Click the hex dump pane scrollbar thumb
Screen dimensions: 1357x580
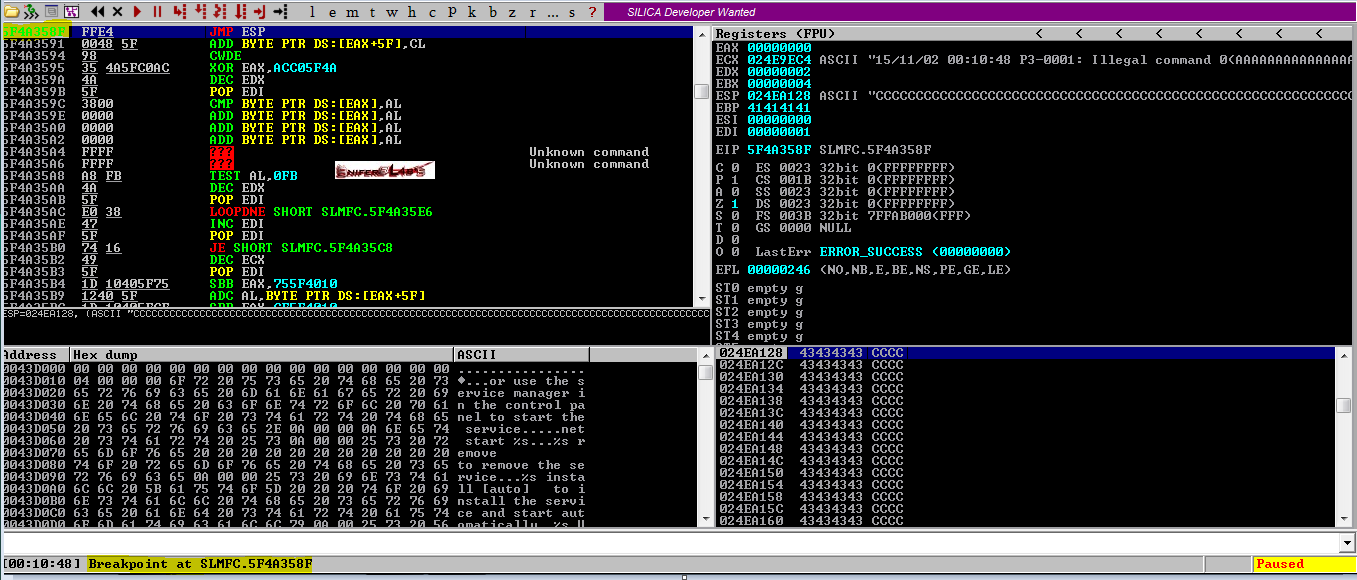(x=704, y=373)
